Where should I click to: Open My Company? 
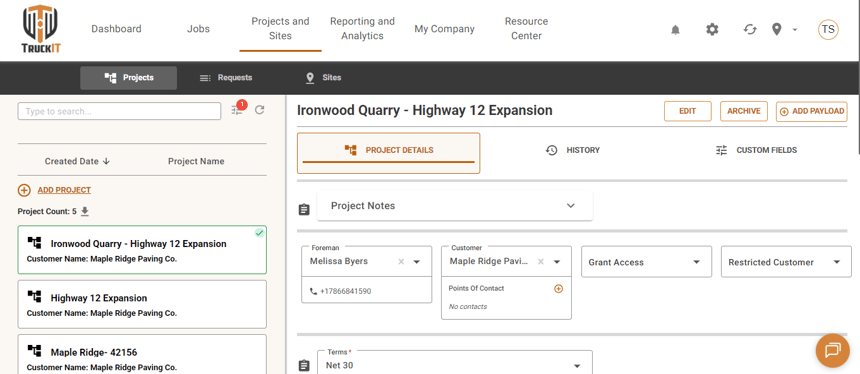[x=444, y=29]
